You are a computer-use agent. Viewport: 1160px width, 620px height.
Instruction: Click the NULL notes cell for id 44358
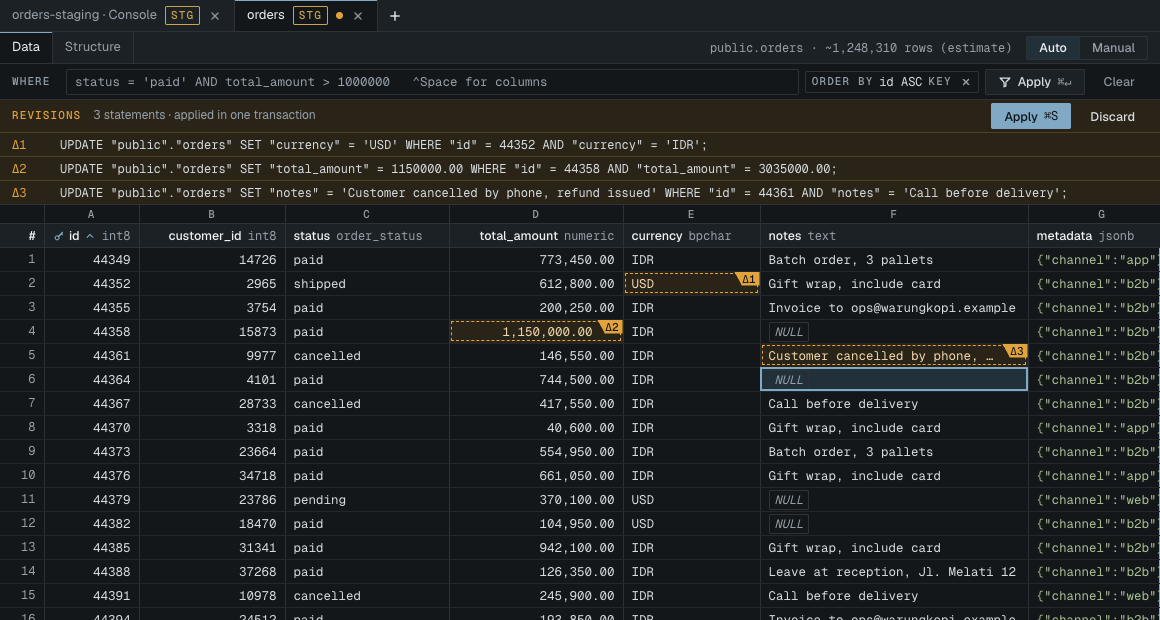click(x=894, y=332)
